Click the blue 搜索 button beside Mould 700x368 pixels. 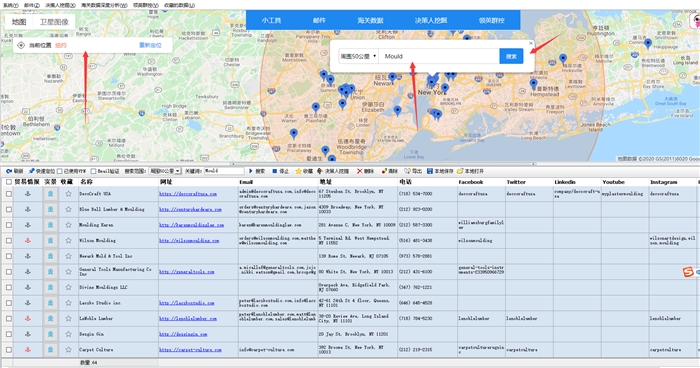[x=511, y=56]
